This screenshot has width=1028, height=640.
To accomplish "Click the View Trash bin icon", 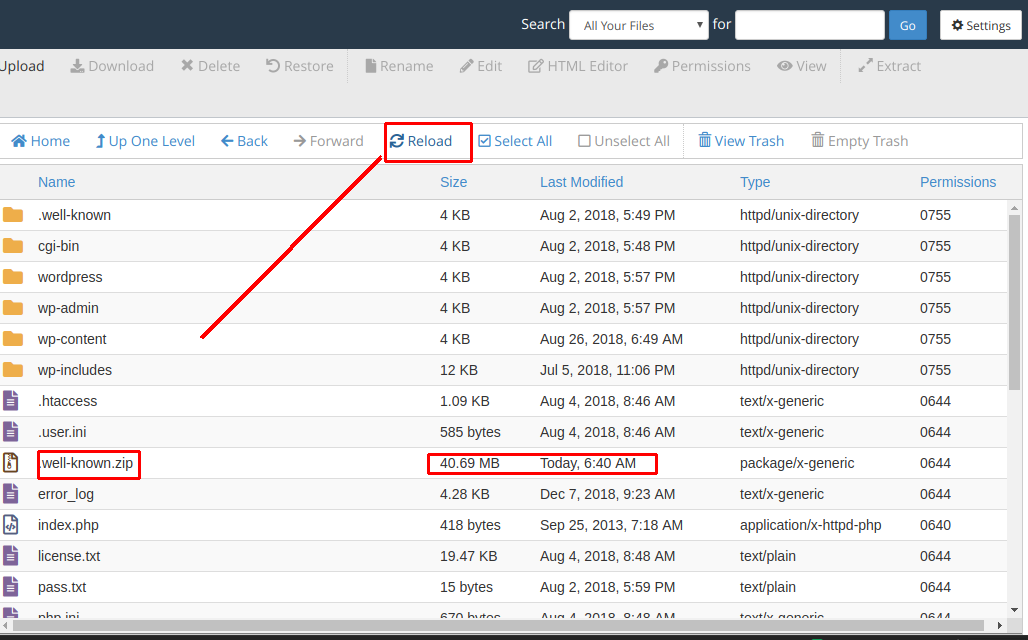I will 705,140.
